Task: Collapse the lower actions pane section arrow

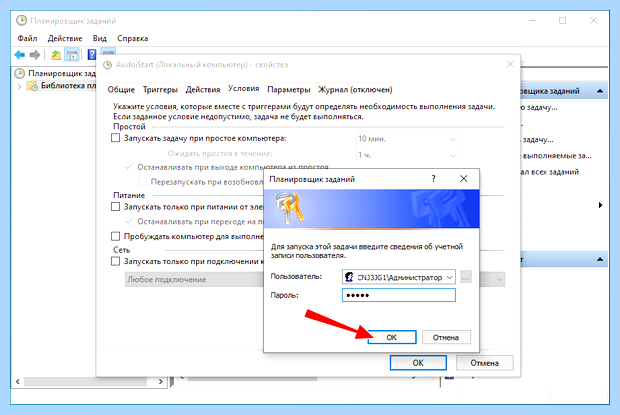Action: point(600,260)
